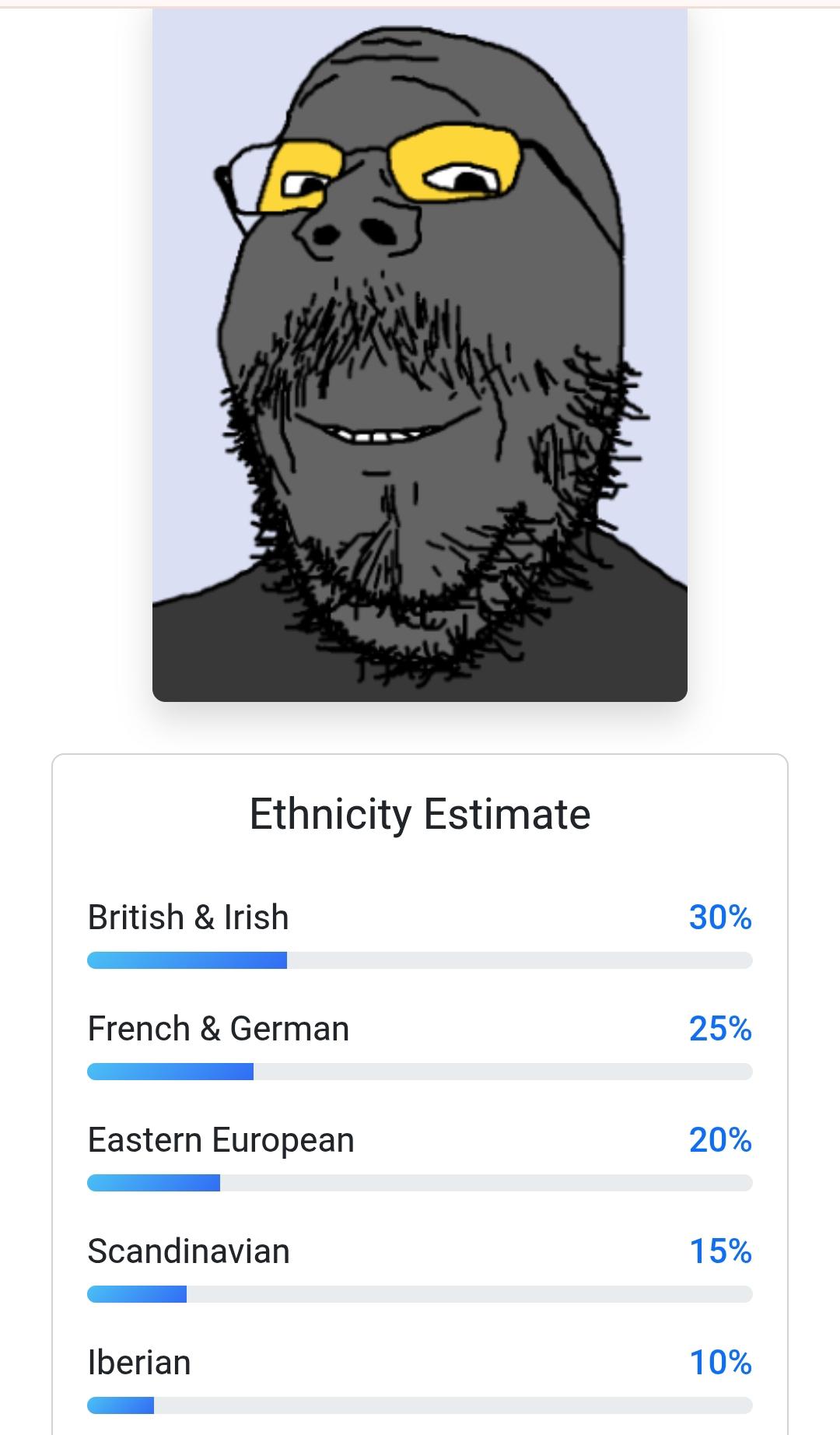Click the empty gray Scandinavian bar track
Screen dimensions: 840x1435
469,1294
